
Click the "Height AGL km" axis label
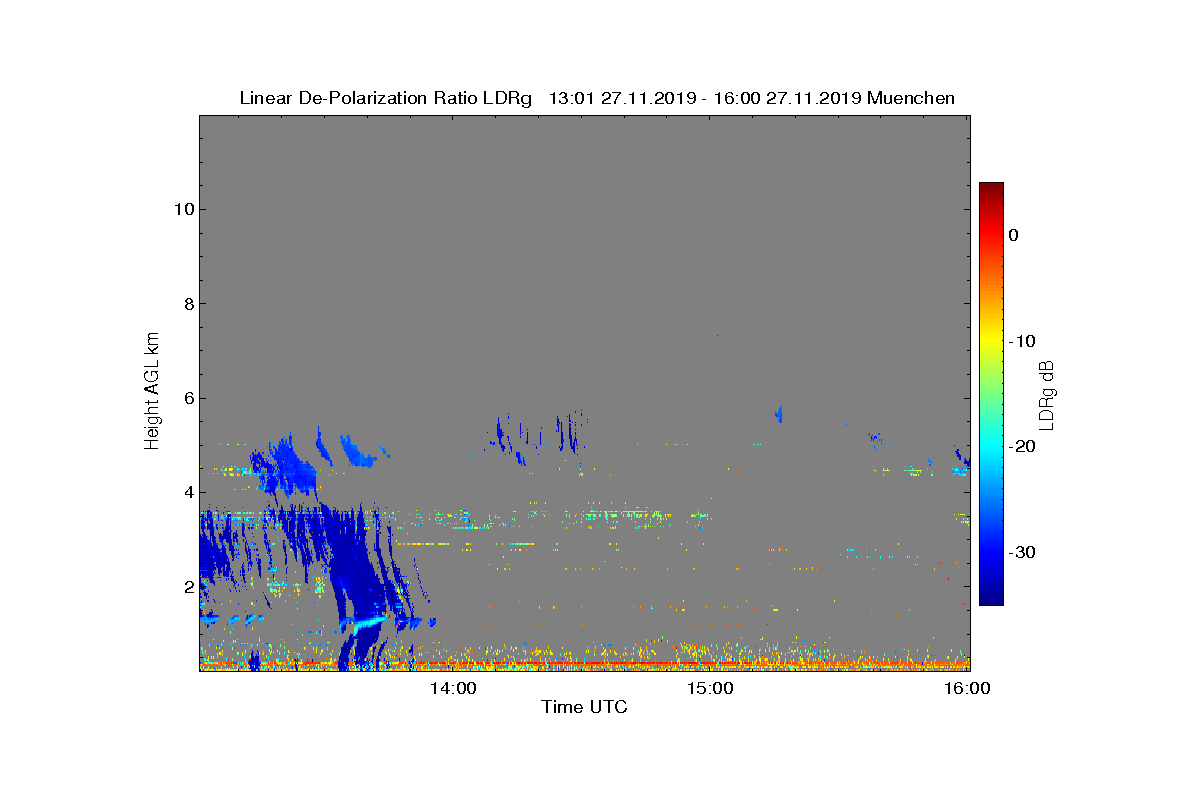(152, 392)
